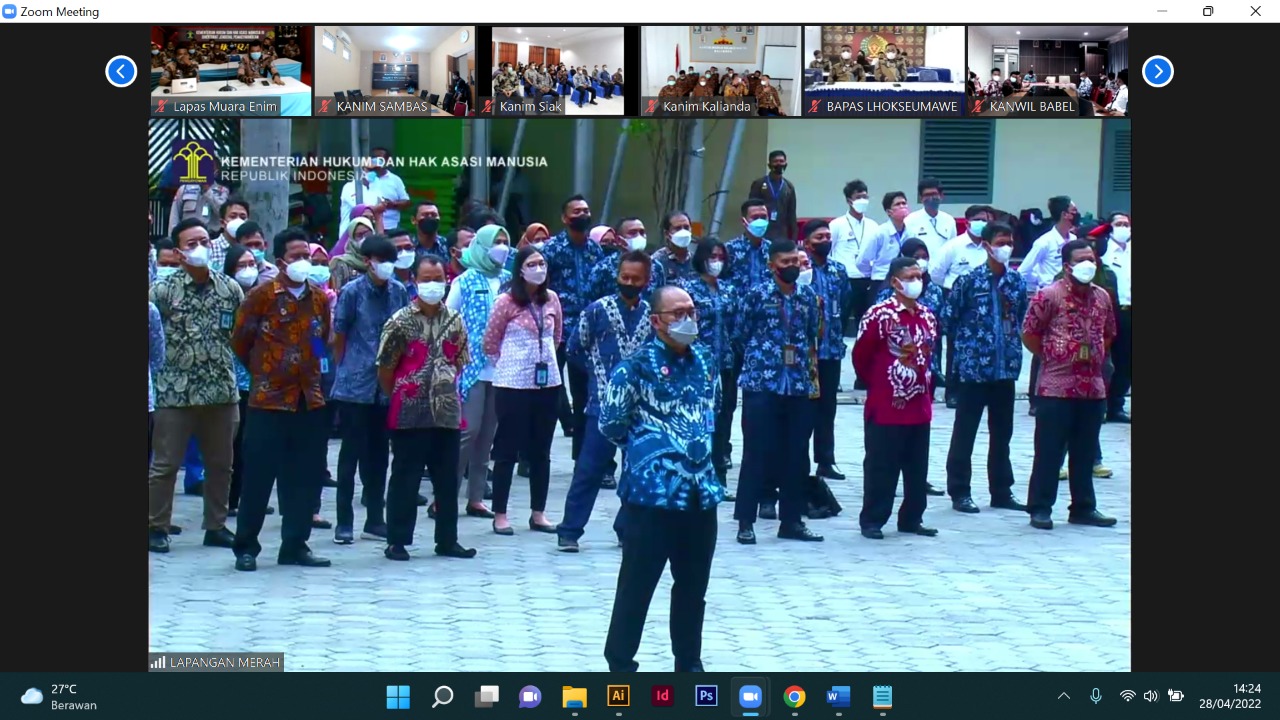Go to previous page of participant thumbnails
The image size is (1280, 720).
tap(121, 71)
